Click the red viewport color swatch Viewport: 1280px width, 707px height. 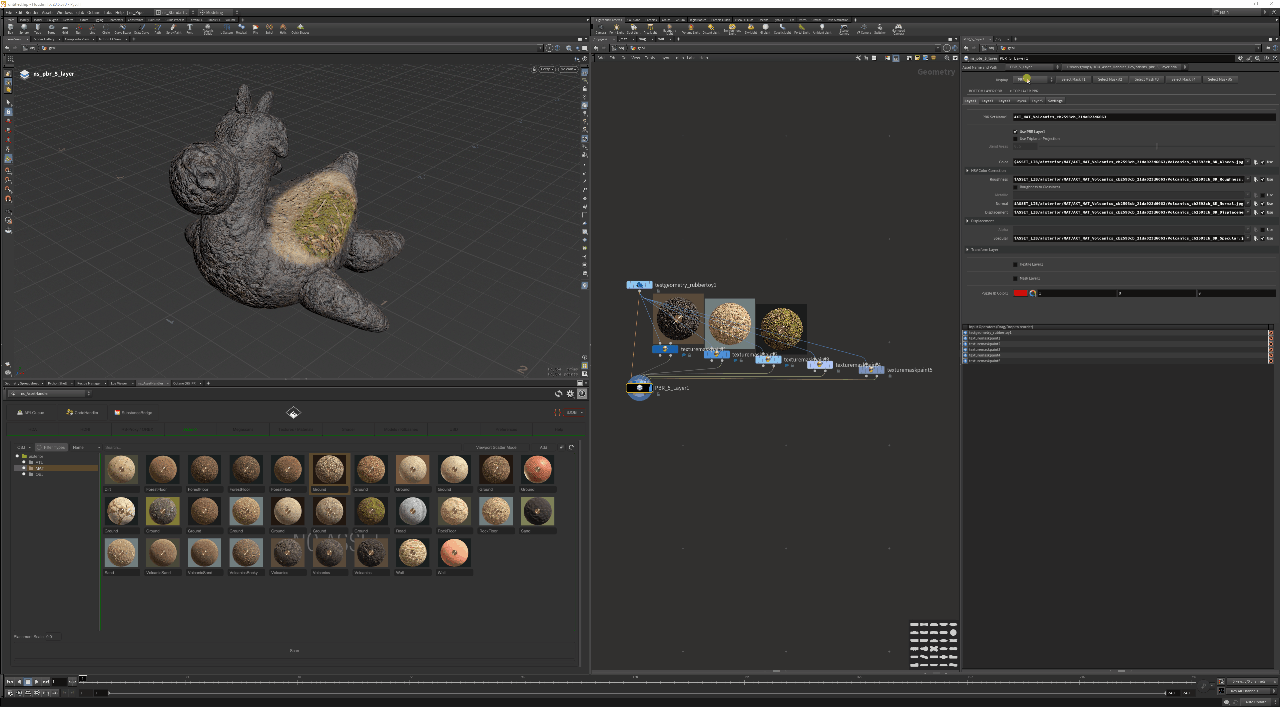tap(1020, 293)
